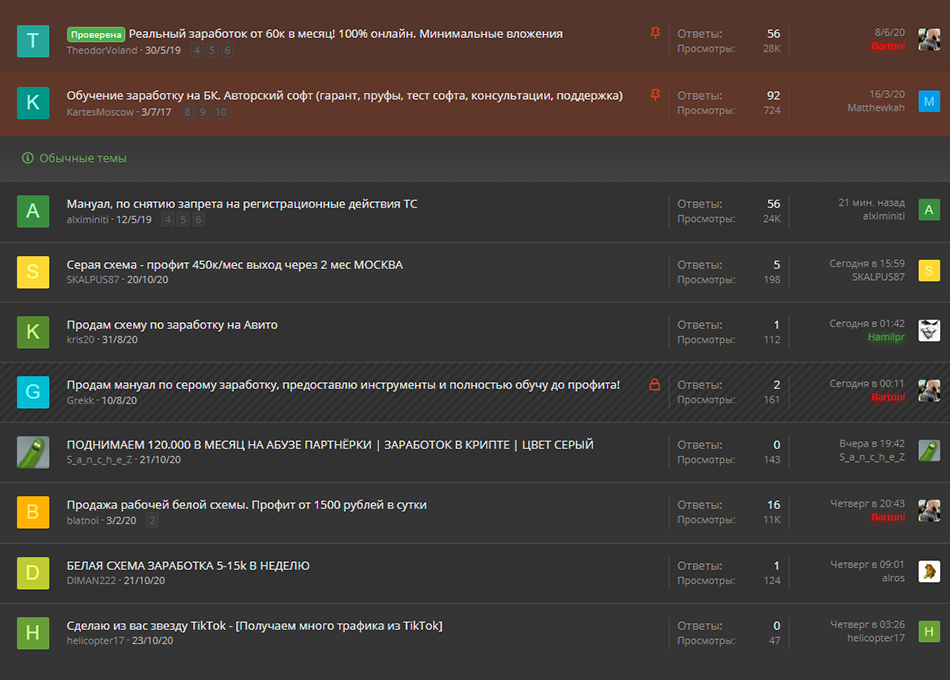Viewport: 950px width, 680px height.
Task: Jump to page 2 of blatnoi's thread
Action: pyautogui.click(x=152, y=520)
